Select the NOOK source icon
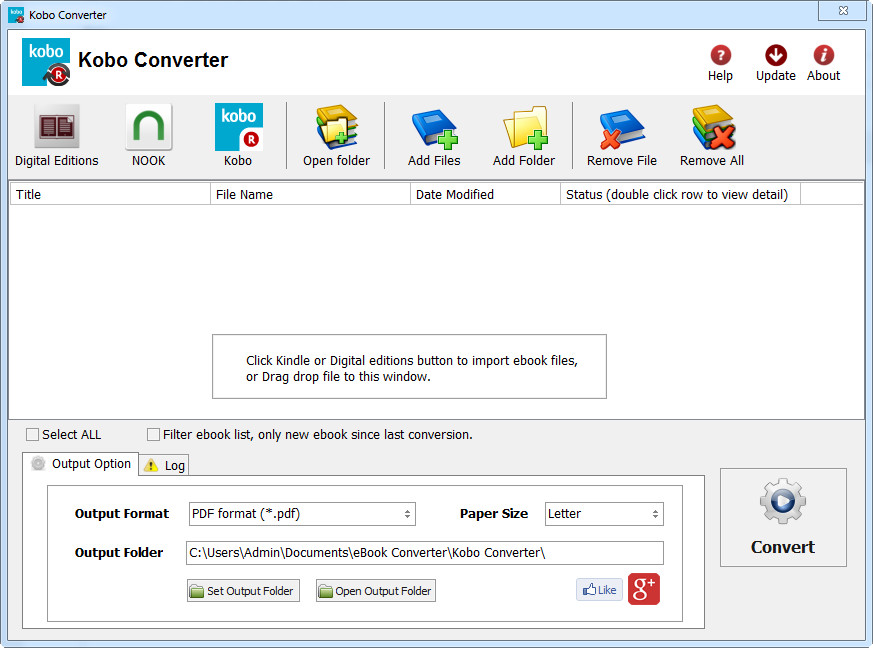The height and width of the screenshot is (648, 873). pos(148,135)
